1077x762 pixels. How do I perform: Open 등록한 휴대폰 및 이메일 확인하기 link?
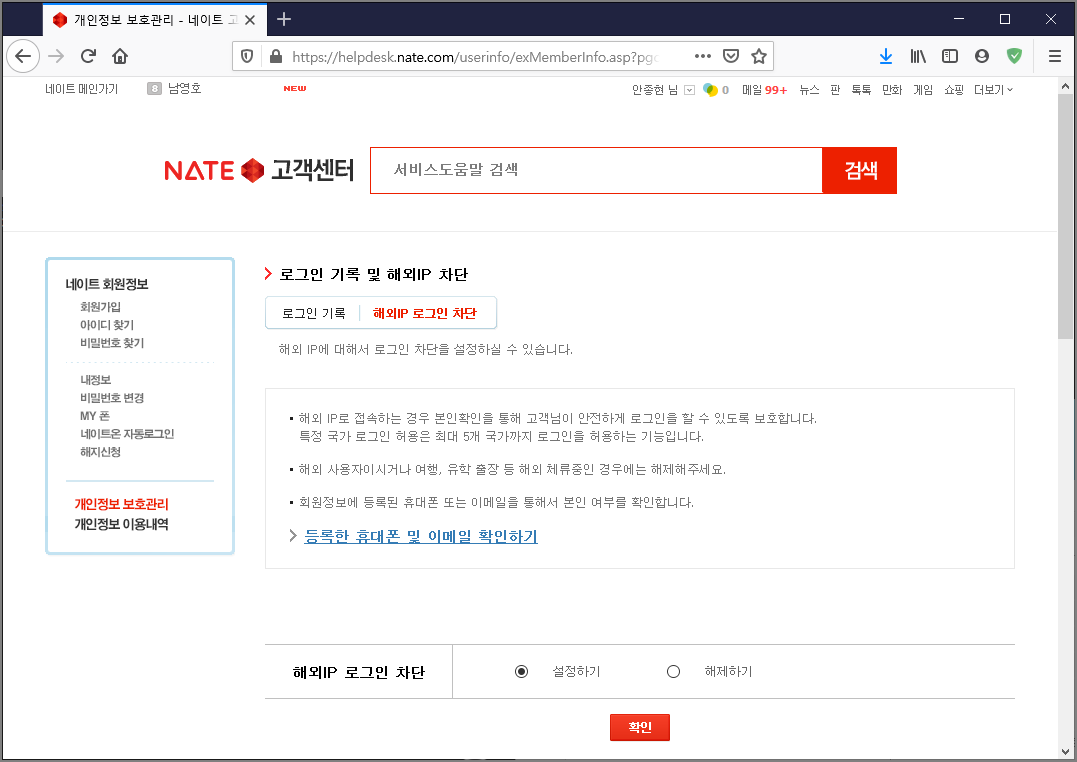pos(421,536)
